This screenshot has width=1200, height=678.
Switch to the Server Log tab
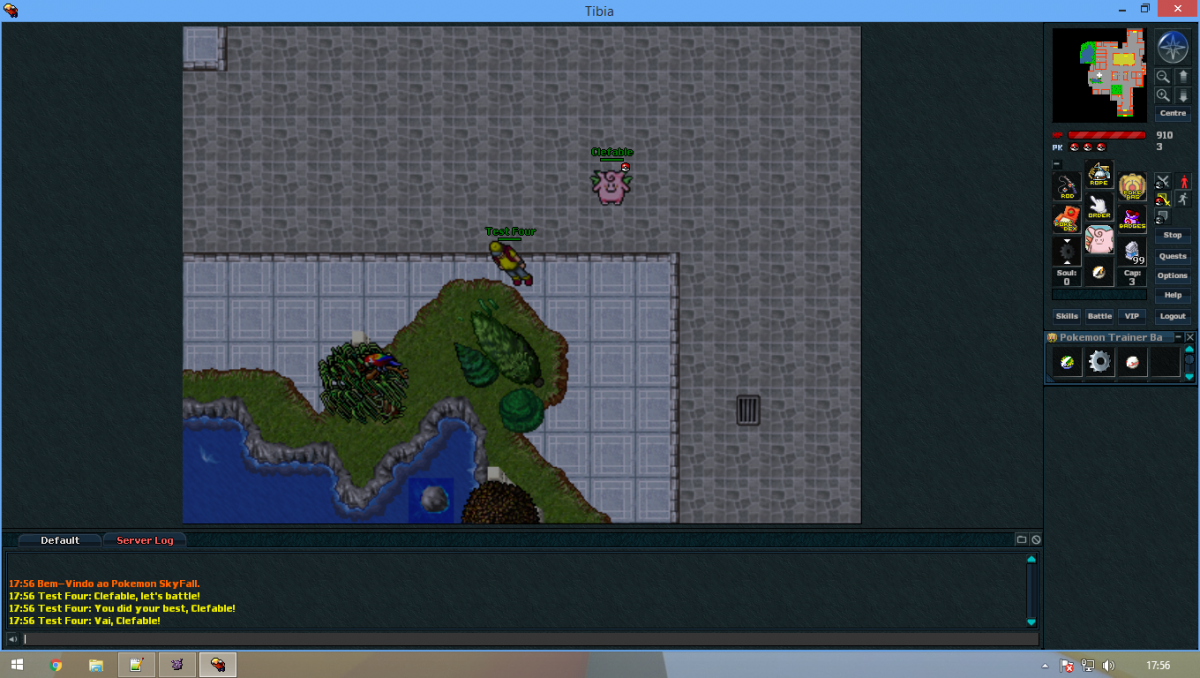pos(145,540)
